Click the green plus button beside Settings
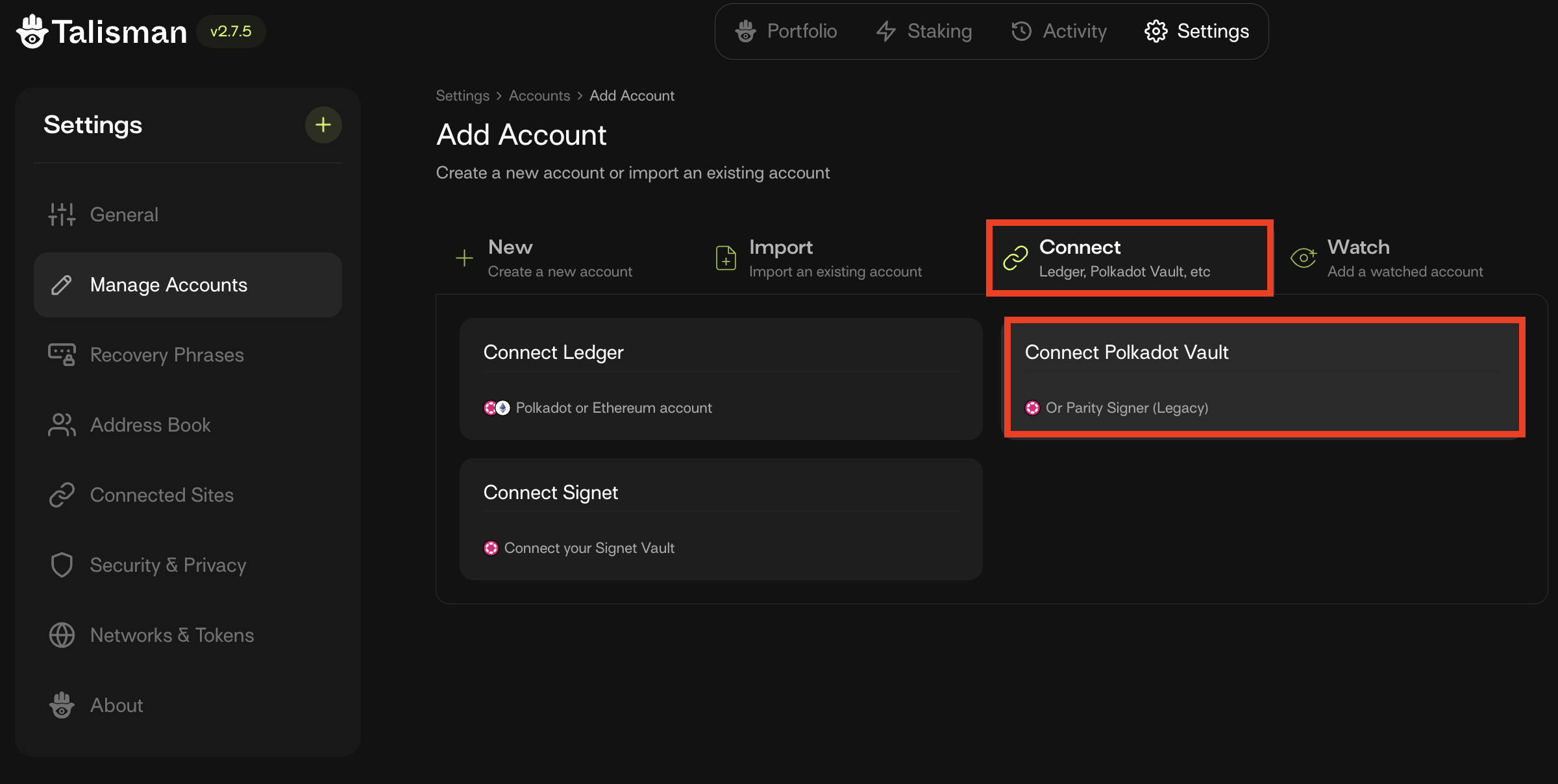Image resolution: width=1558 pixels, height=784 pixels. pos(323,125)
